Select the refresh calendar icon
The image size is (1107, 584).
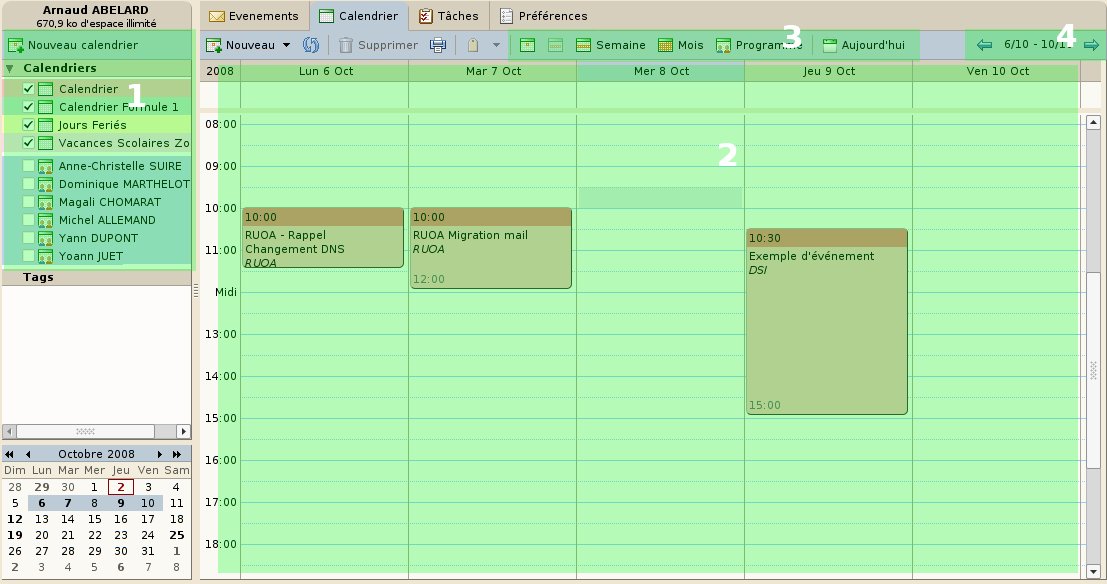310,44
